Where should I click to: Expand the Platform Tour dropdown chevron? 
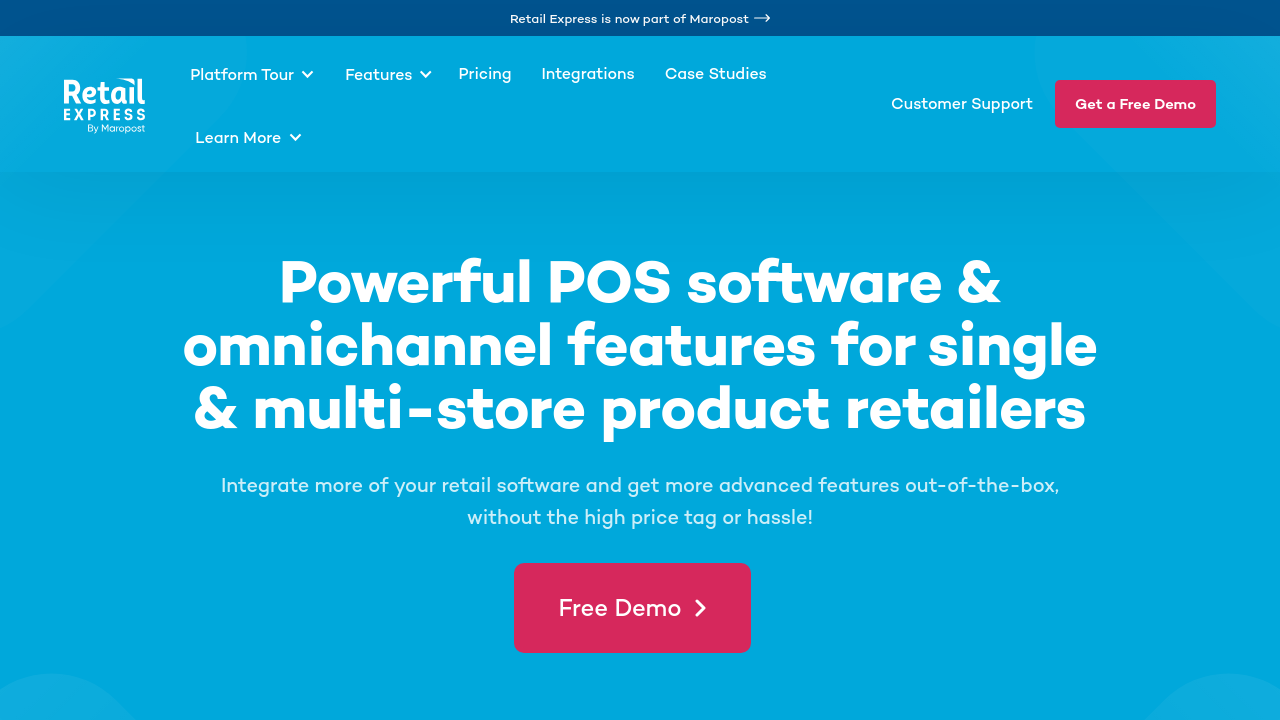(x=308, y=74)
